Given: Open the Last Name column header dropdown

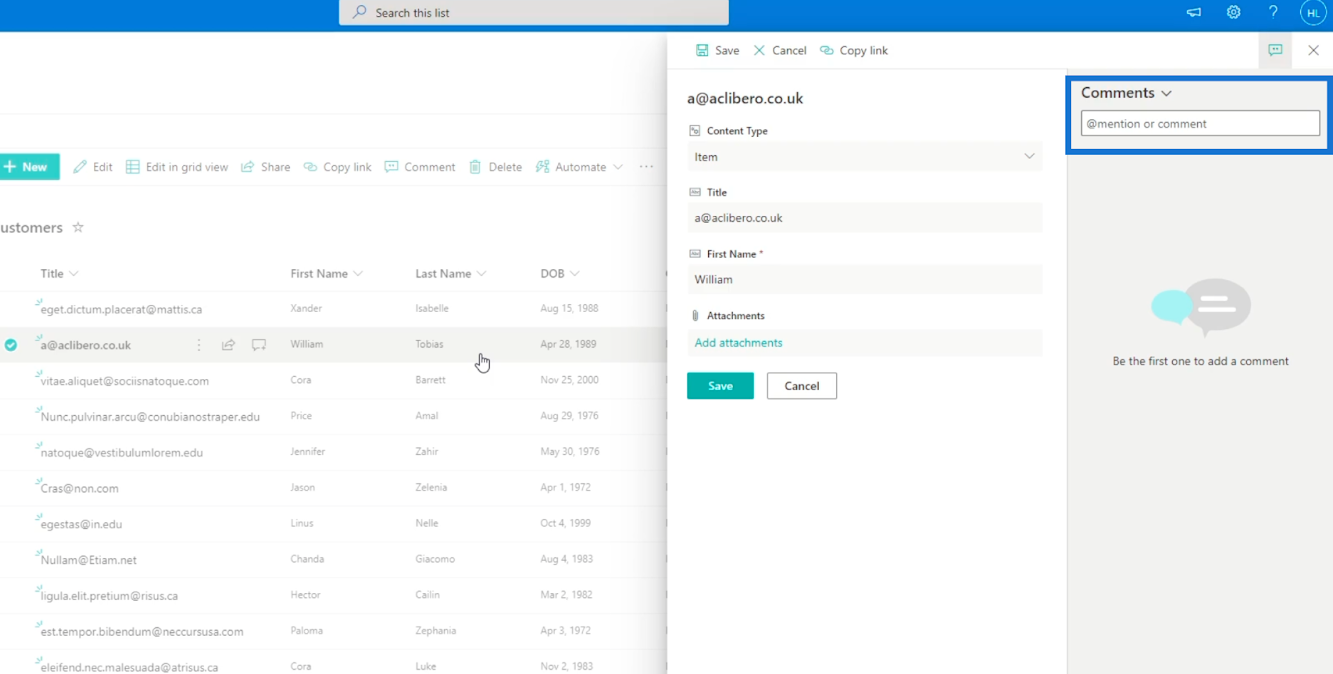Looking at the screenshot, I should tap(451, 273).
